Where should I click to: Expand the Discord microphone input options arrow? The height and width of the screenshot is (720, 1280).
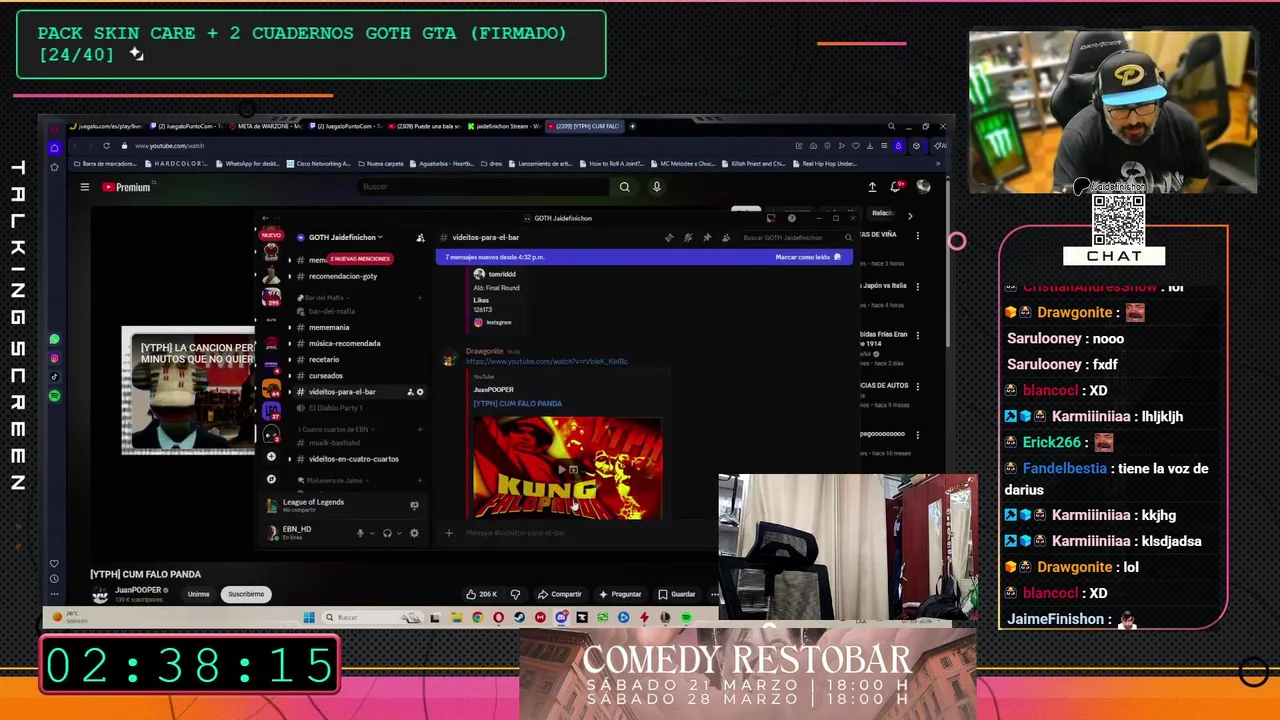[x=372, y=533]
